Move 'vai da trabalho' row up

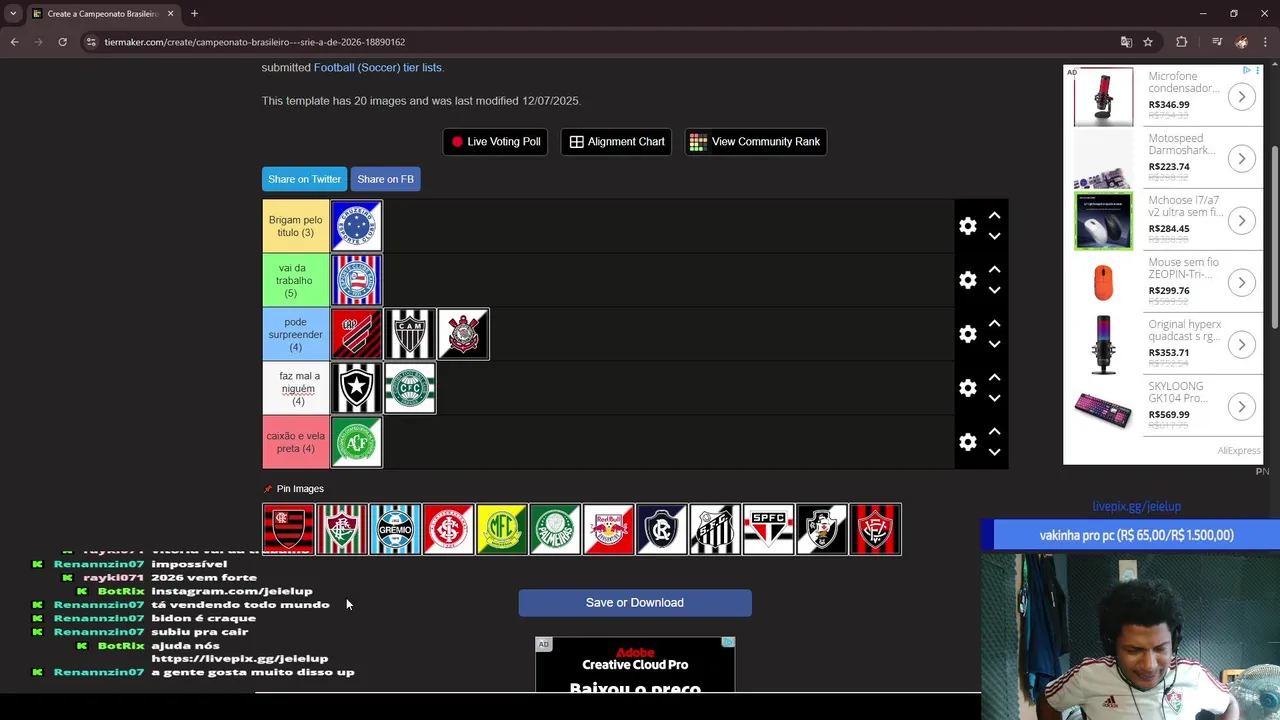[994, 269]
